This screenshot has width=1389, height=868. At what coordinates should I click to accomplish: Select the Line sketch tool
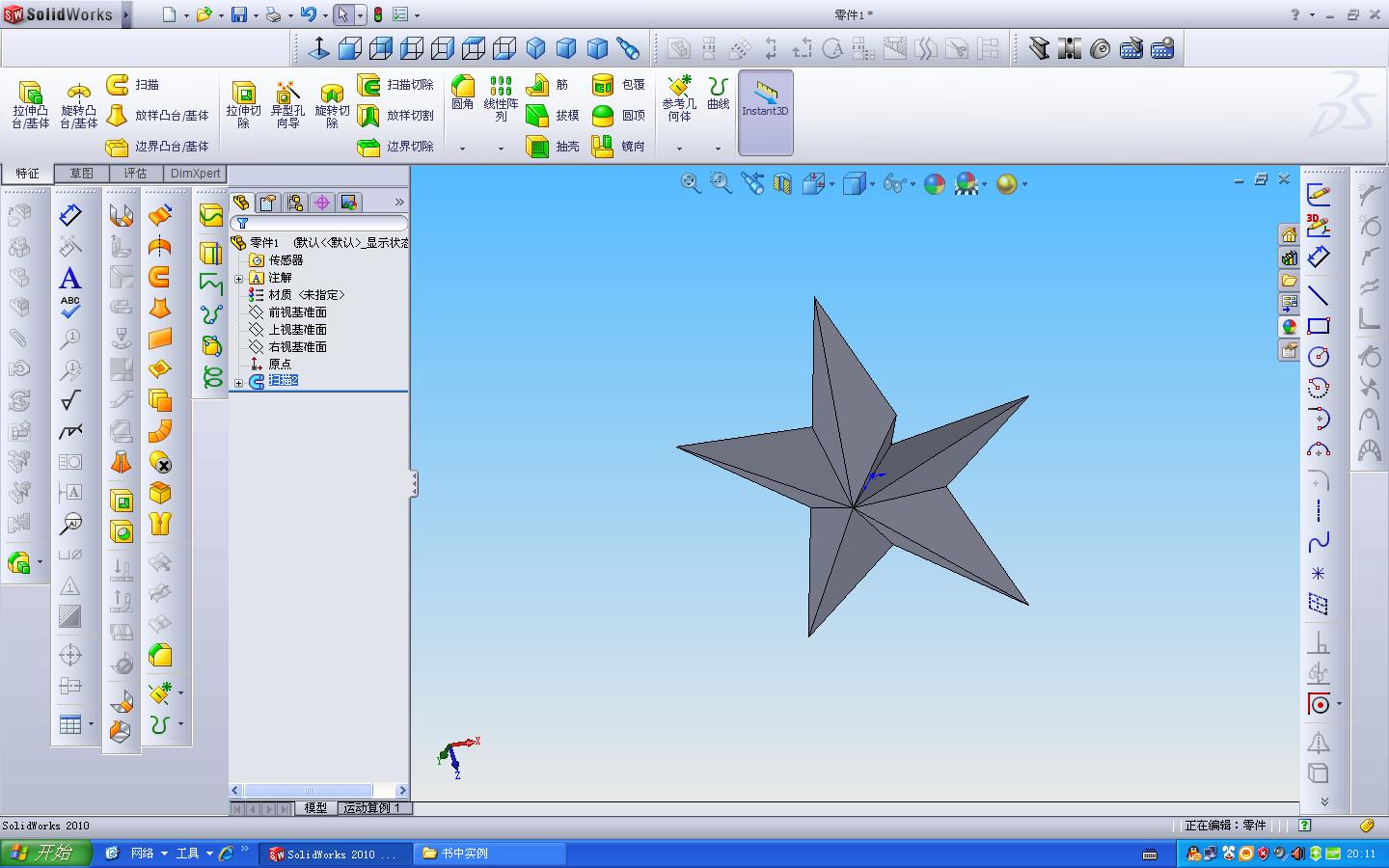1319,295
